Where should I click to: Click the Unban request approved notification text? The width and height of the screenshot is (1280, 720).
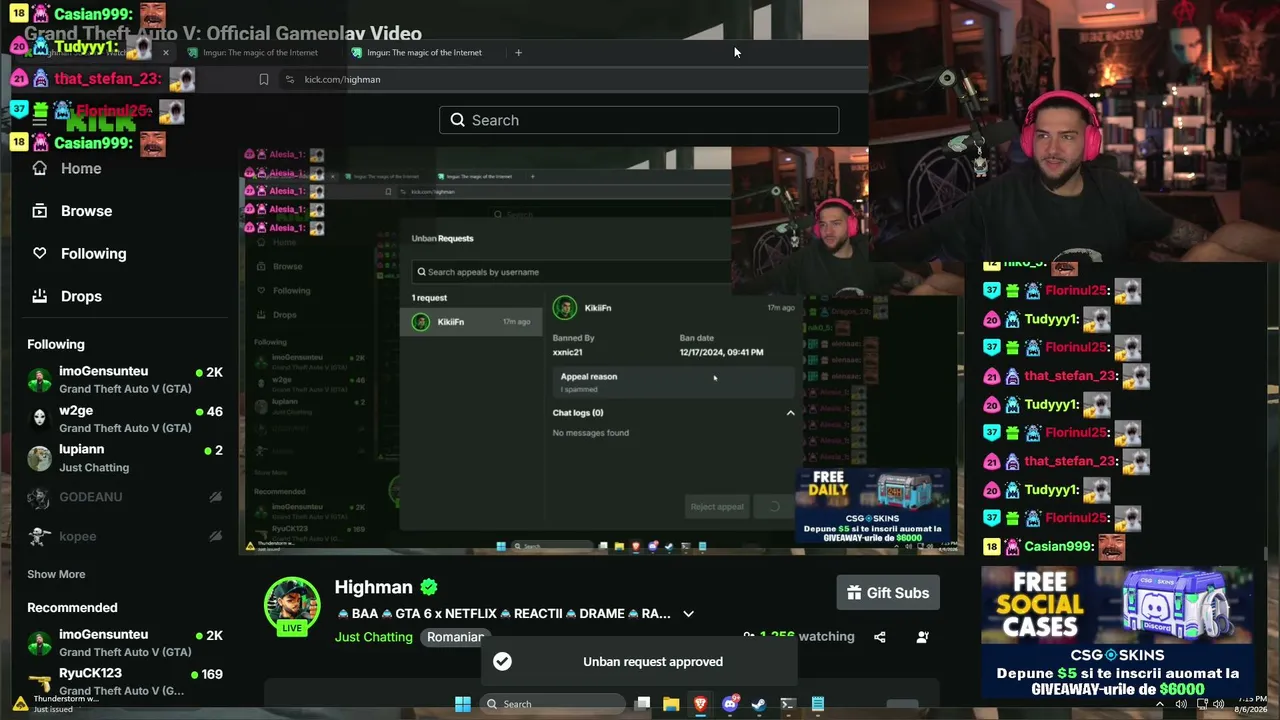pos(653,662)
